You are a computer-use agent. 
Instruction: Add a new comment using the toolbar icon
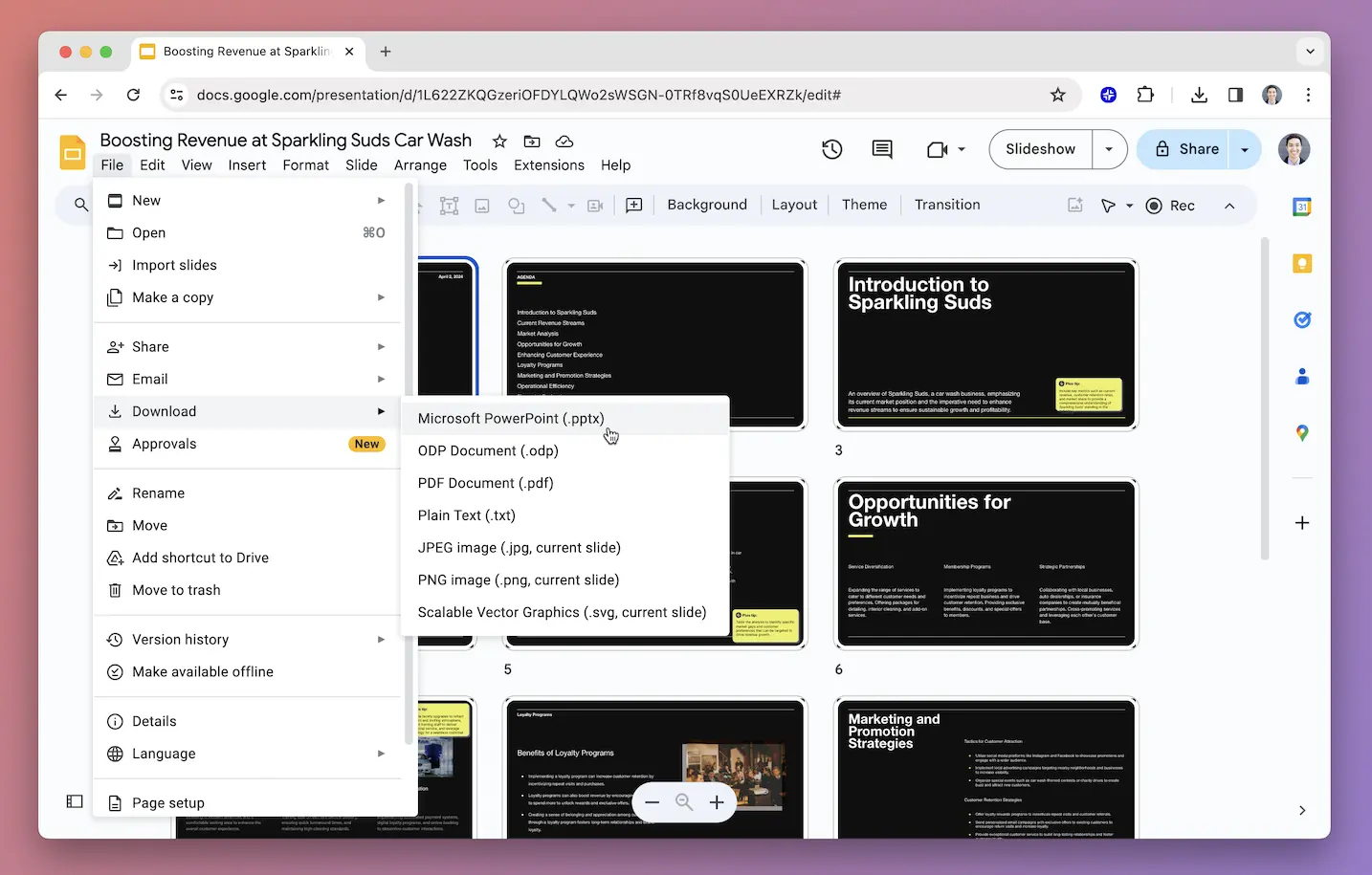tap(634, 205)
